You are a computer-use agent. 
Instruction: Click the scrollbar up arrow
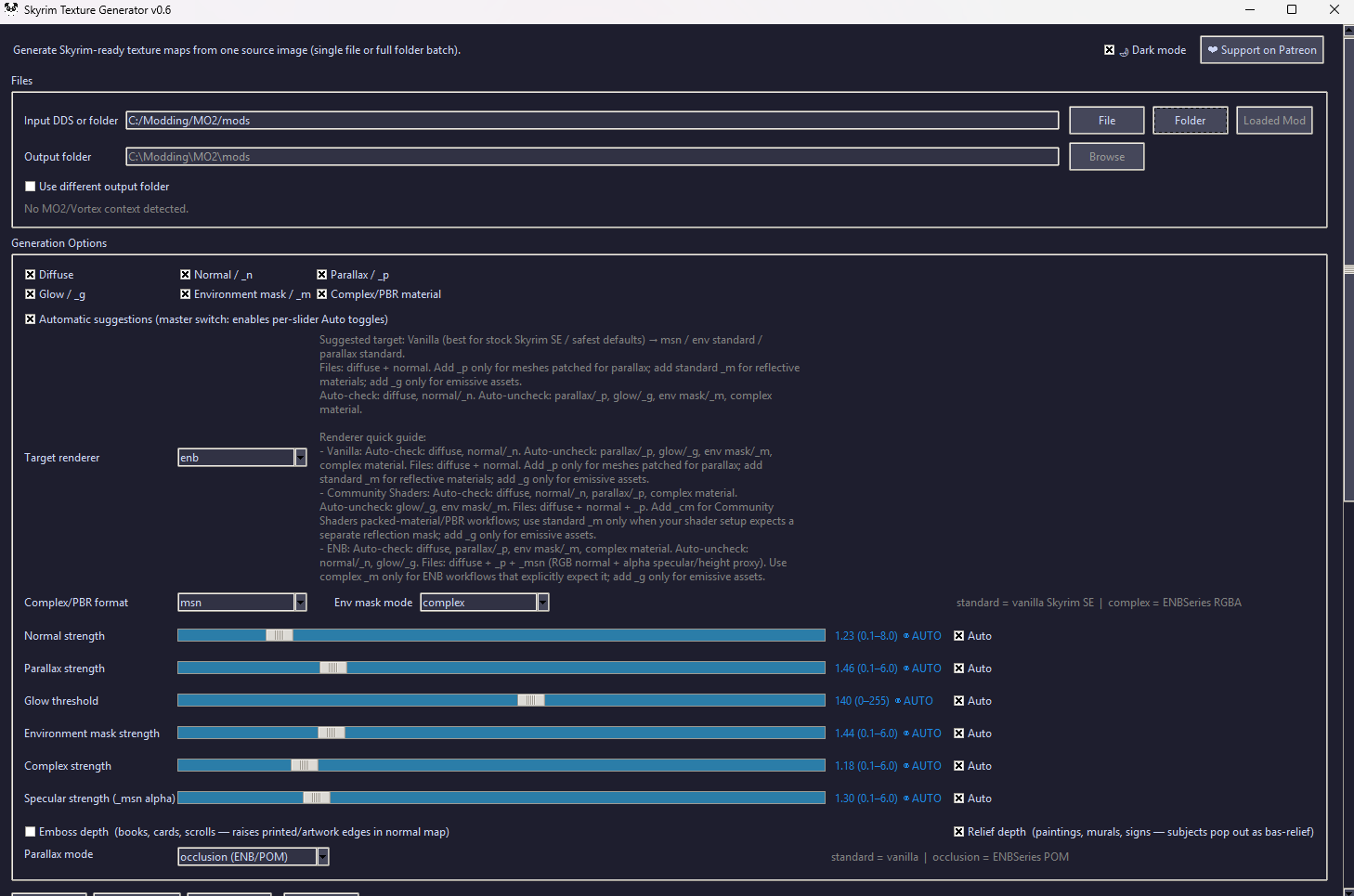tap(1348, 31)
